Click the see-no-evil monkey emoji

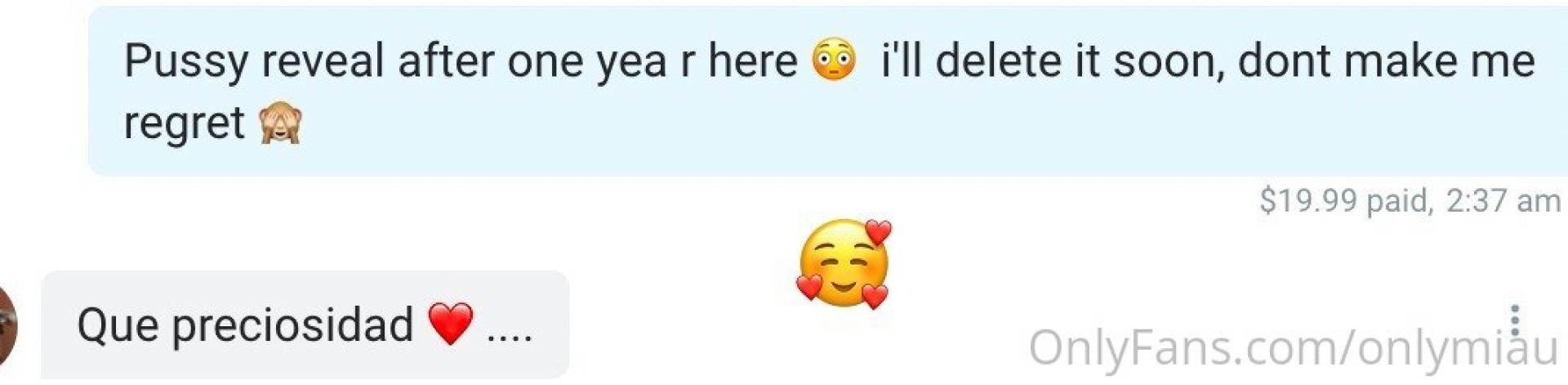[x=280, y=124]
